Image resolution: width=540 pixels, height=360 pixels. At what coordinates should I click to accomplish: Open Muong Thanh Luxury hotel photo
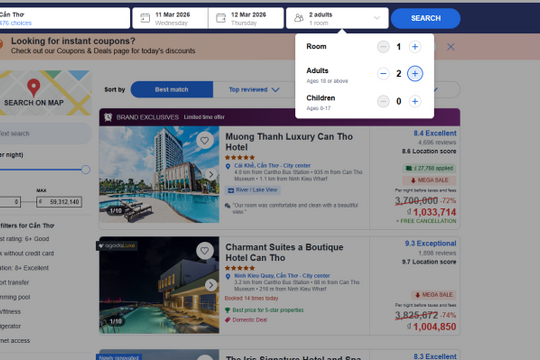pyautogui.click(x=159, y=174)
